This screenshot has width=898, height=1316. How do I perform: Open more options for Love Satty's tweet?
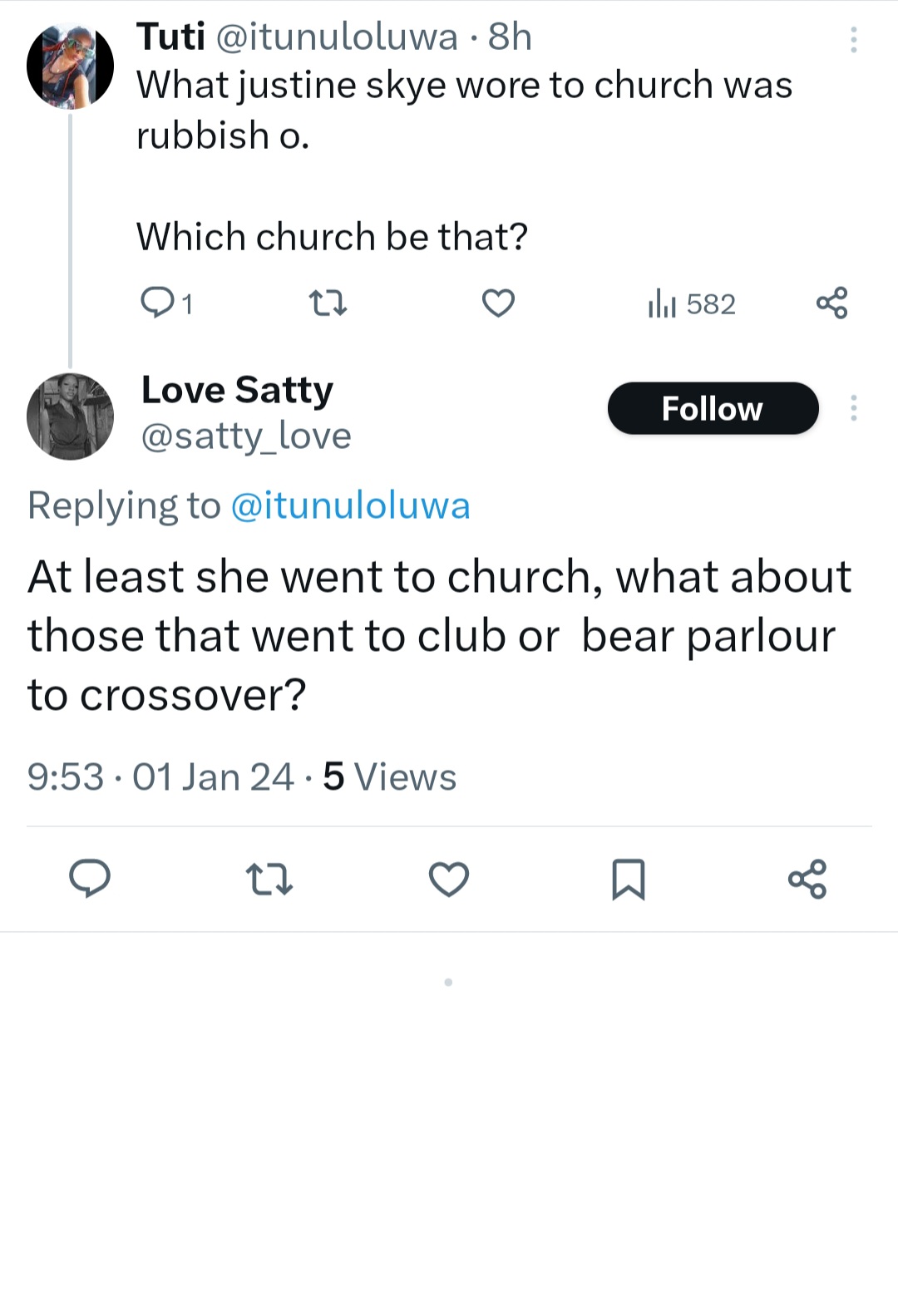tap(853, 408)
